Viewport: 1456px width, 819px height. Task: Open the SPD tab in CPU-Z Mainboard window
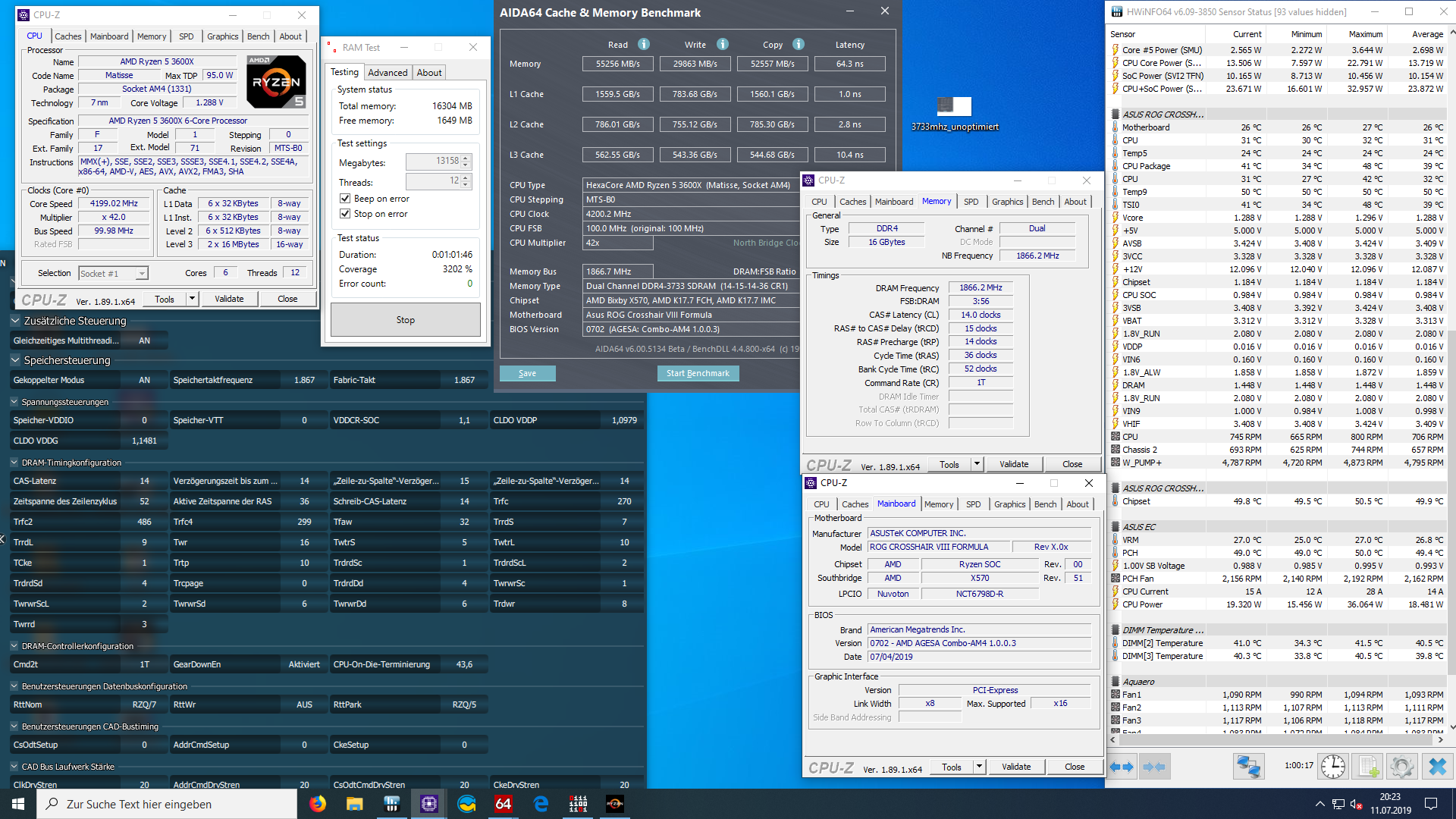[x=973, y=504]
